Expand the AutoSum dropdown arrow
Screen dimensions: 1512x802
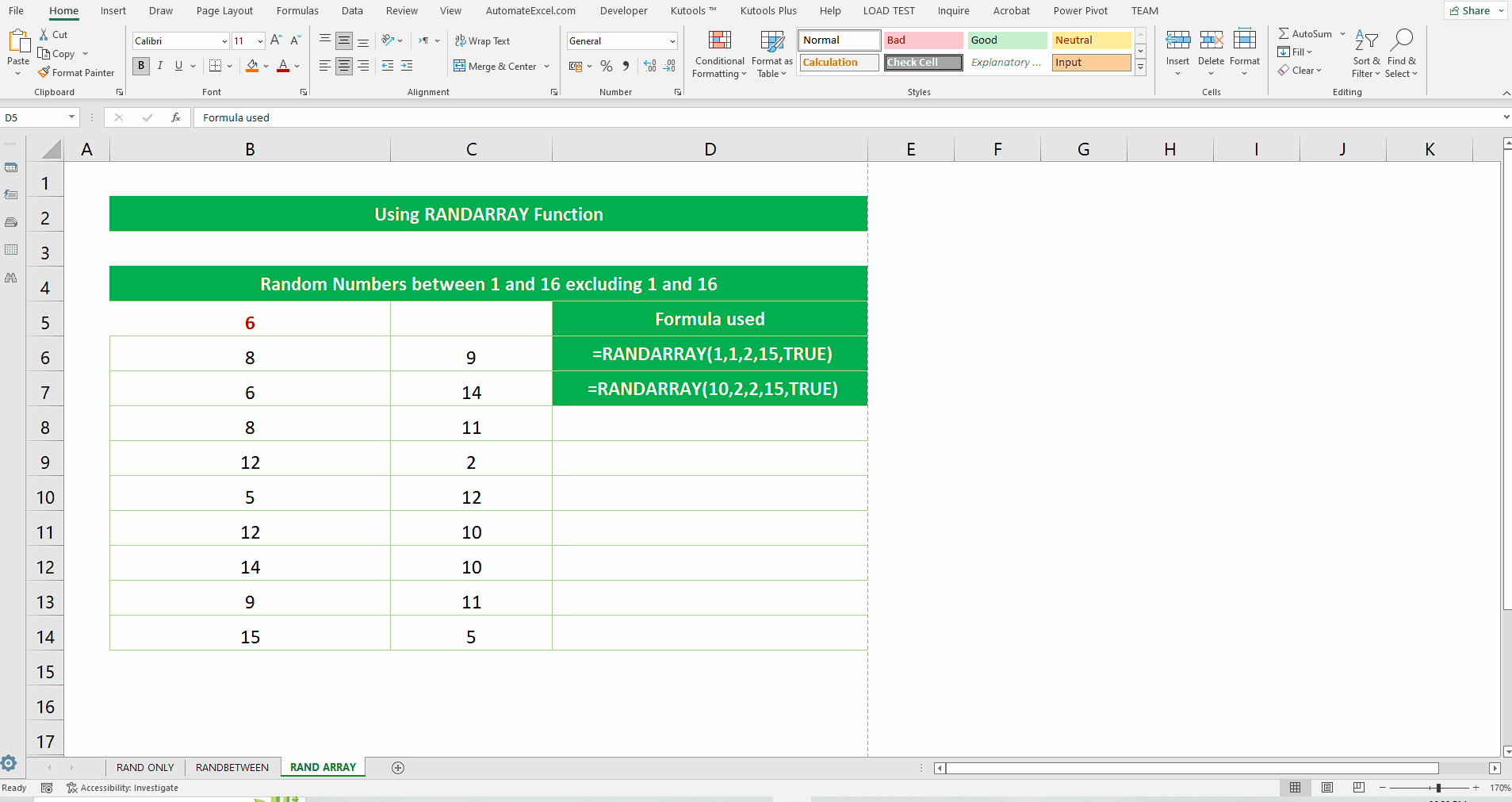click(1342, 34)
